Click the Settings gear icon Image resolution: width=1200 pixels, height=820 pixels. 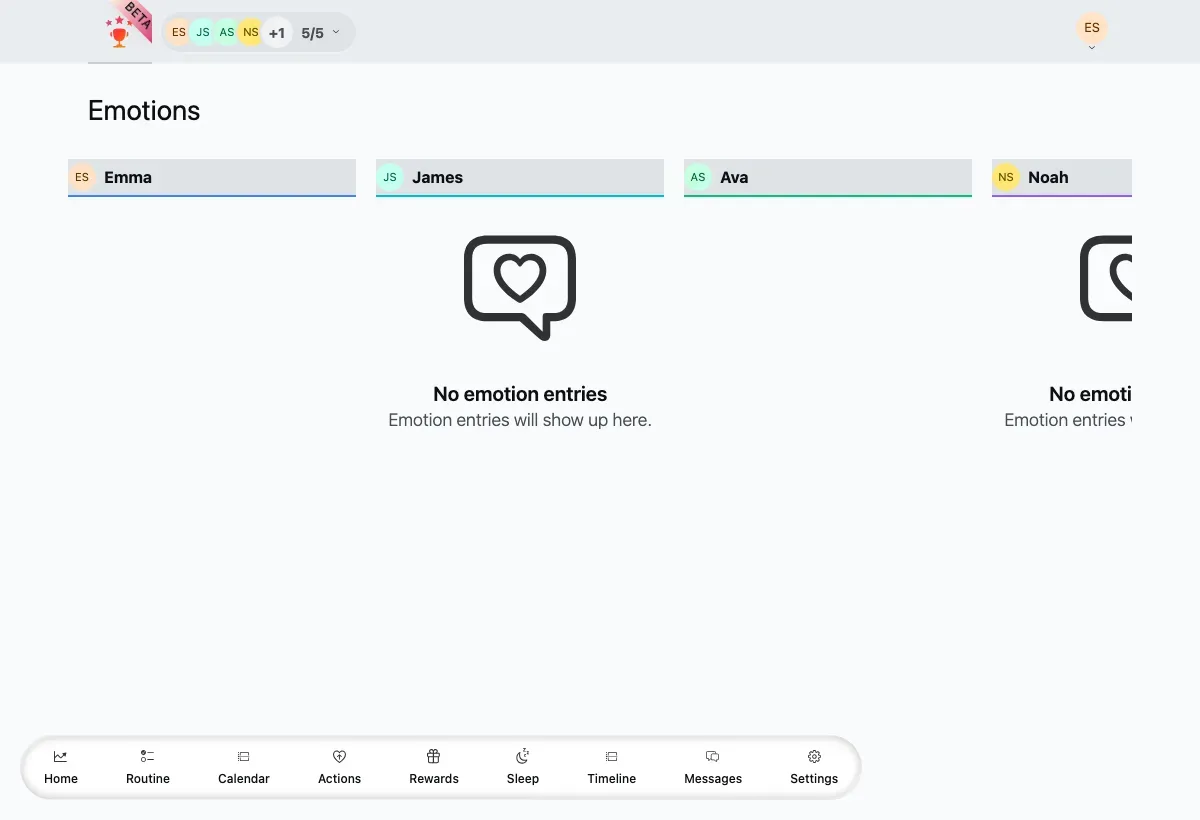point(814,757)
